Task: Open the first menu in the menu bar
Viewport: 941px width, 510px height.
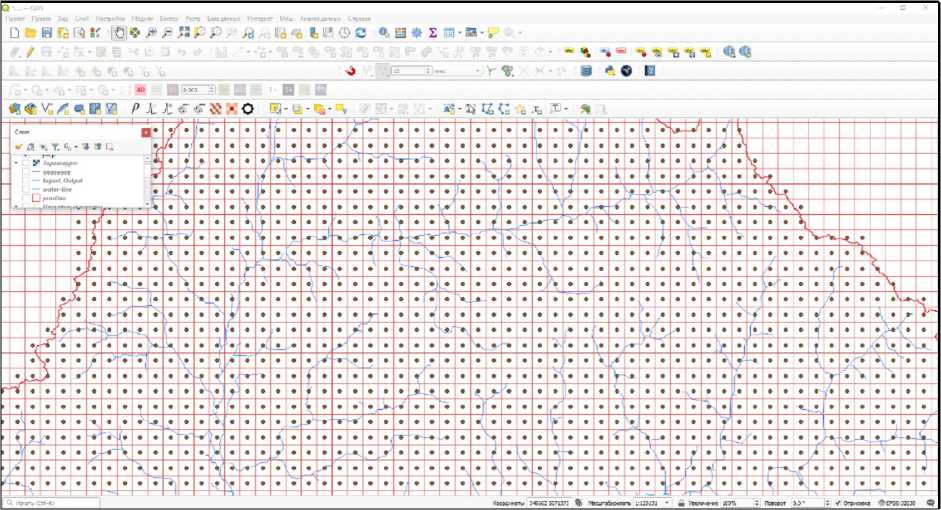Action: click(x=15, y=19)
